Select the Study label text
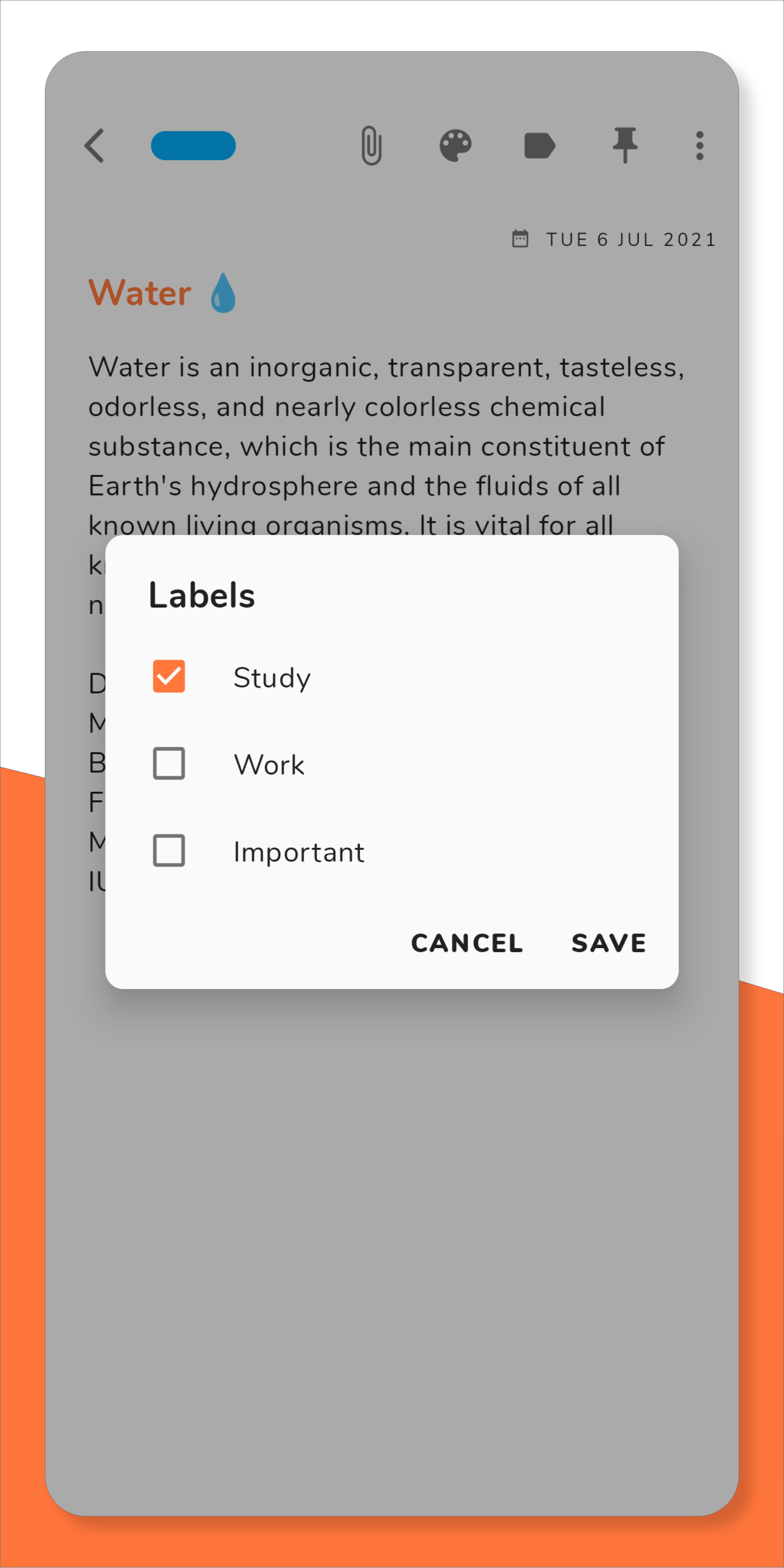This screenshot has height=1568, width=784. [x=272, y=677]
